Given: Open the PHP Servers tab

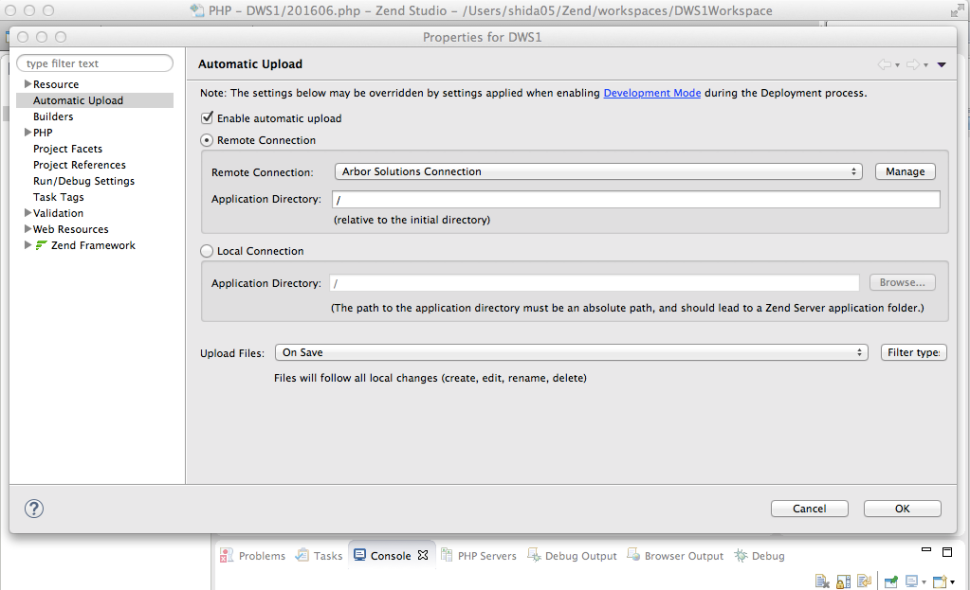Looking at the screenshot, I should tap(479, 555).
